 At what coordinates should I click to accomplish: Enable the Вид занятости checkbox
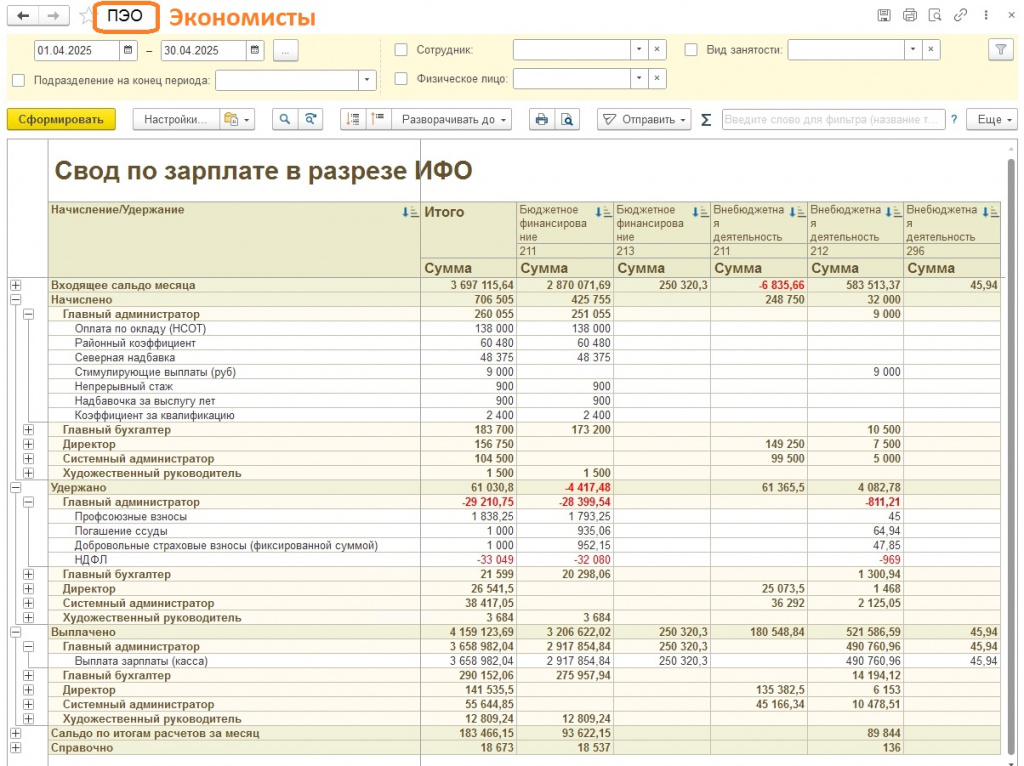(x=691, y=50)
